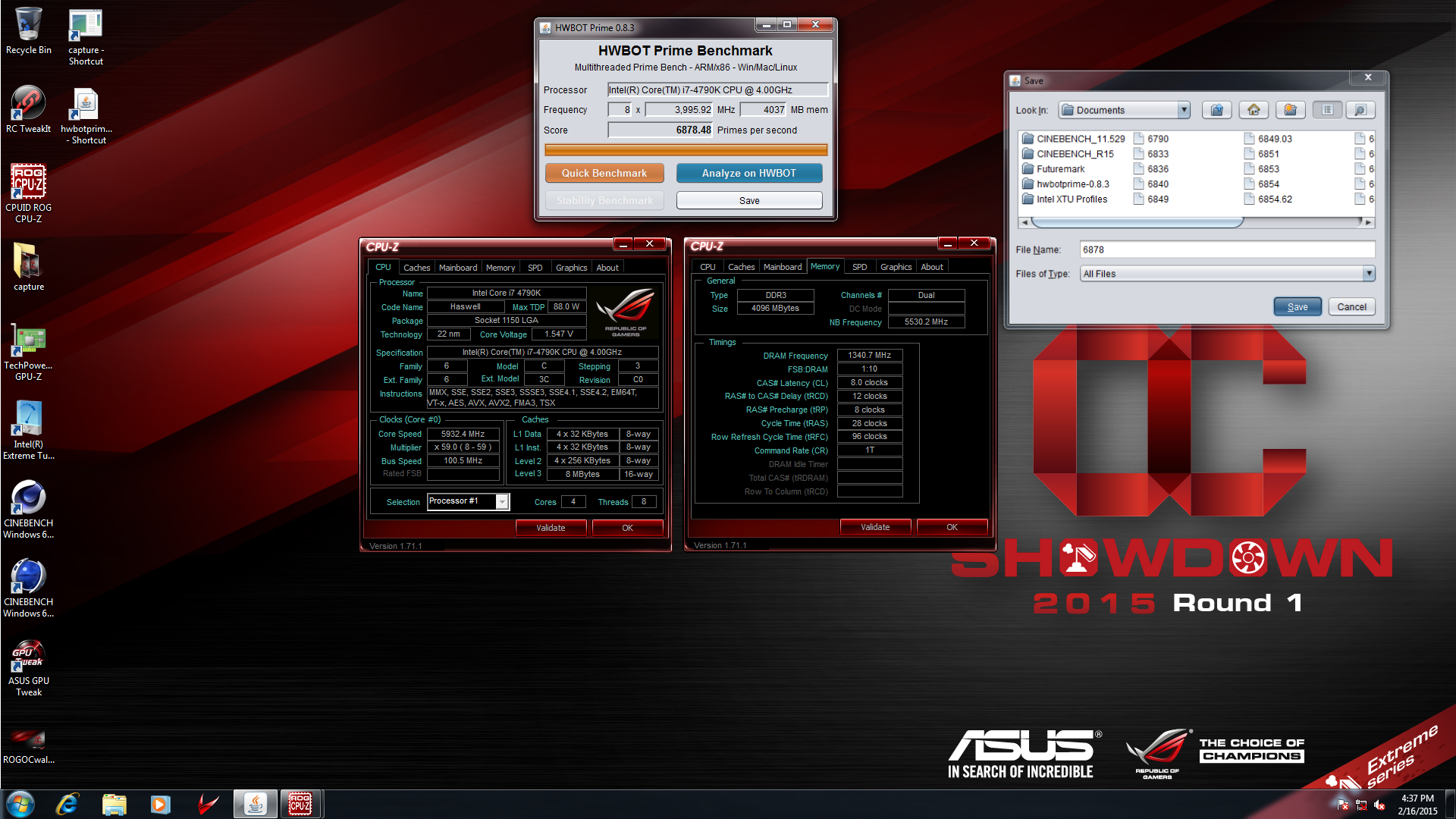Screen dimensions: 1456x819
Task: Expand Look In Documents dropdown
Action: coord(1184,110)
